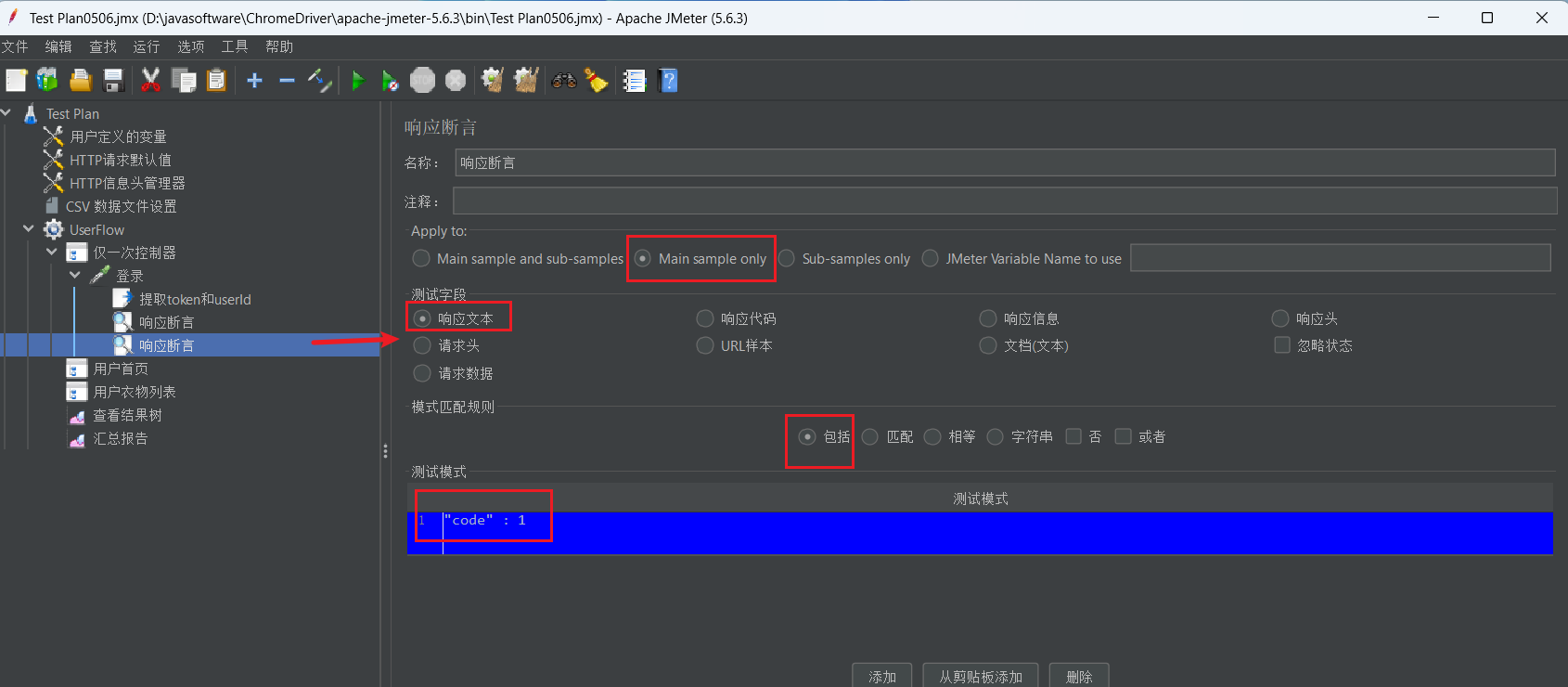Open the 帮助 menu
Viewport: 1568px width, 687px height.
pyautogui.click(x=279, y=46)
